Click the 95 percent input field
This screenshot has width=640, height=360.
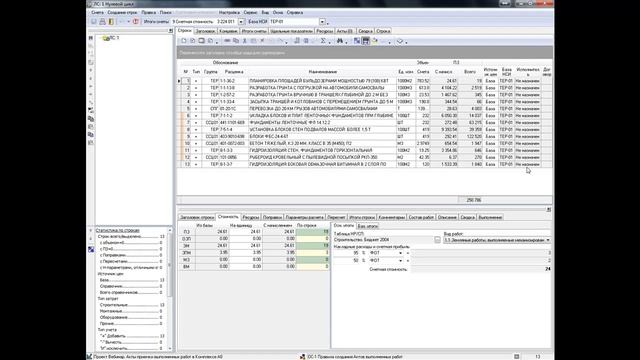point(347,253)
